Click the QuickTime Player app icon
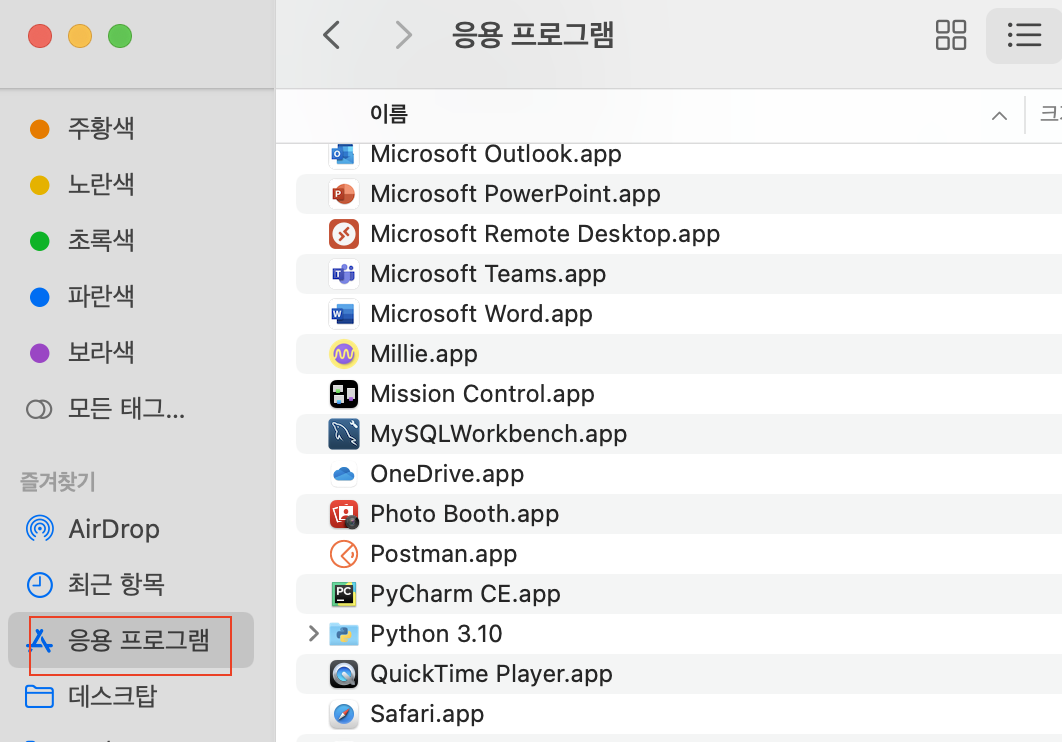Image resolution: width=1062 pixels, height=742 pixels. coord(343,674)
